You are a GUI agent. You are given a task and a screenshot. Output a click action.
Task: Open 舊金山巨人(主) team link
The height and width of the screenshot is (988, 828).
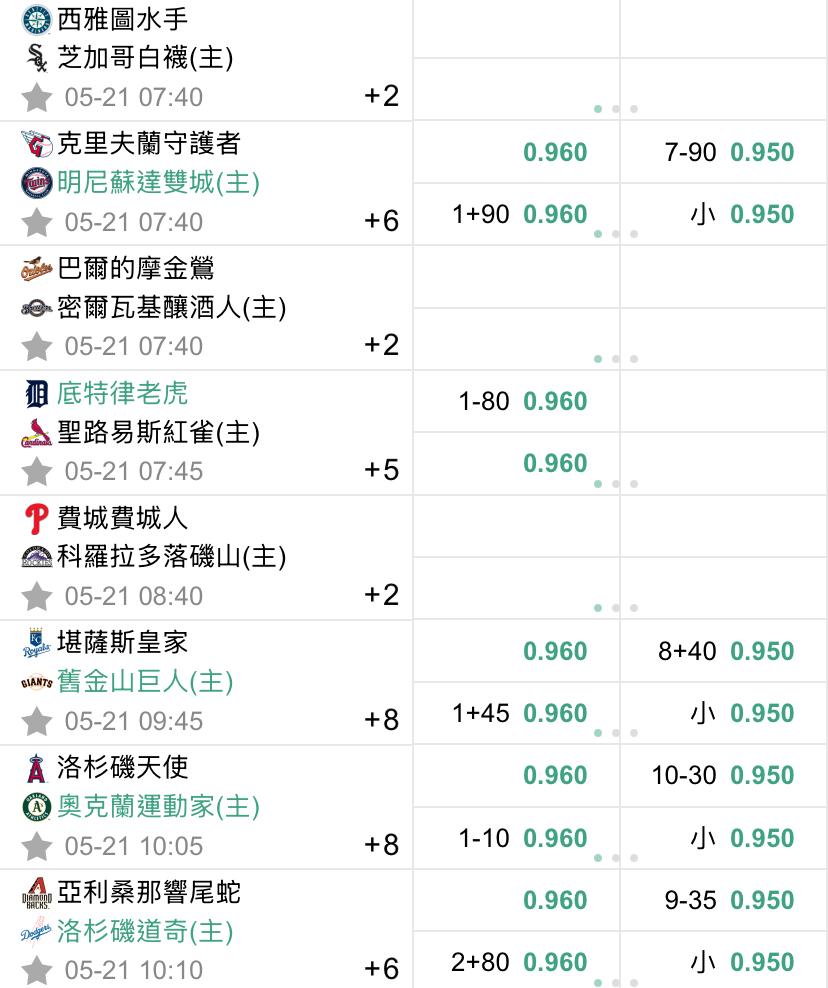145,682
